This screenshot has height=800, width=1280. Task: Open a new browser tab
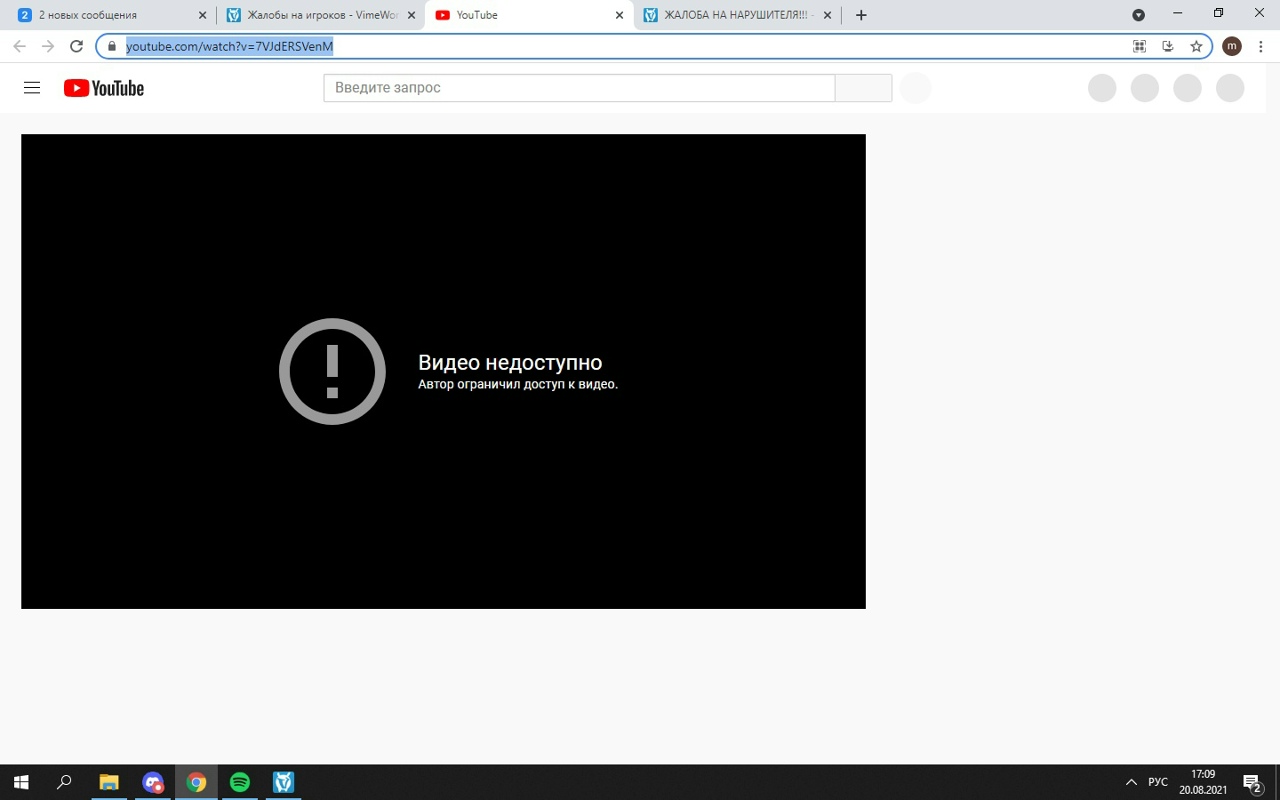(861, 15)
